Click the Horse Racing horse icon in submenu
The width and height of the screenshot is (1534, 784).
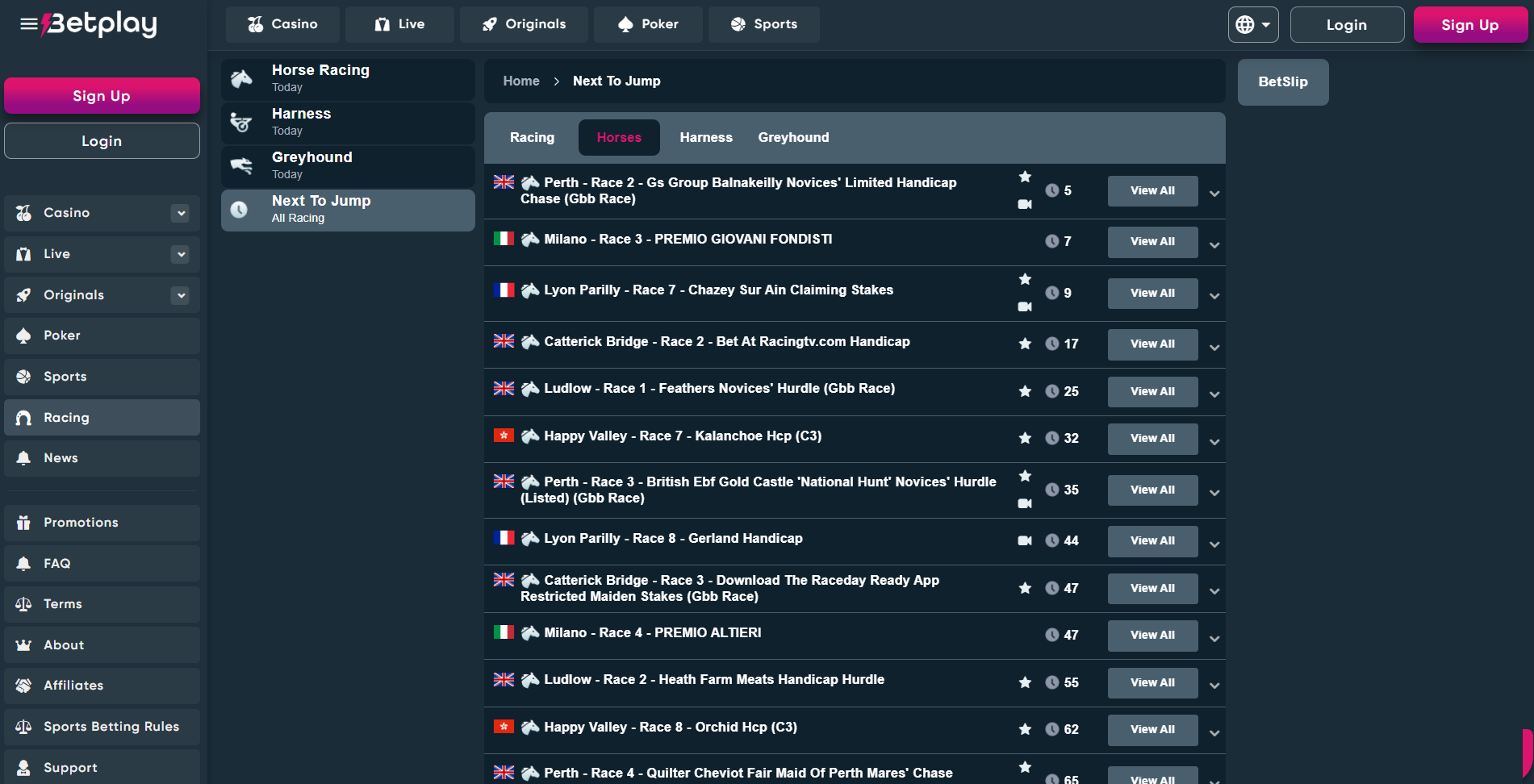click(241, 78)
